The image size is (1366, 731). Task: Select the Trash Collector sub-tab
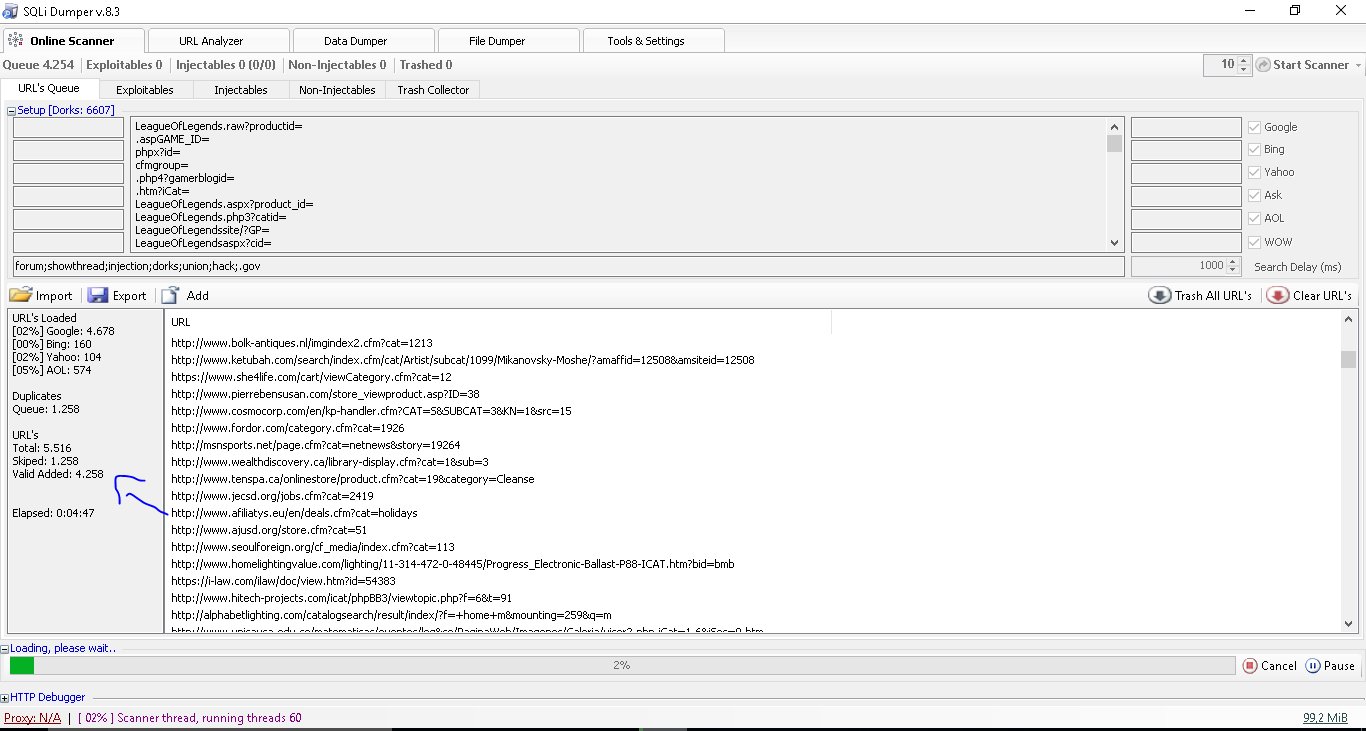[x=433, y=90]
